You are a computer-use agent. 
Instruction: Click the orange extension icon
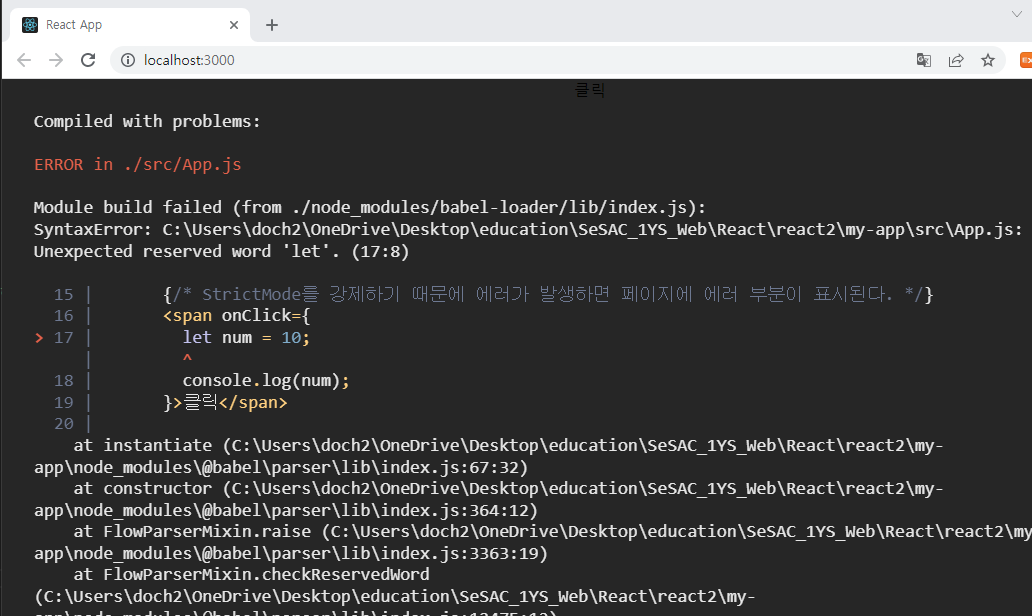pyautogui.click(x=1025, y=60)
